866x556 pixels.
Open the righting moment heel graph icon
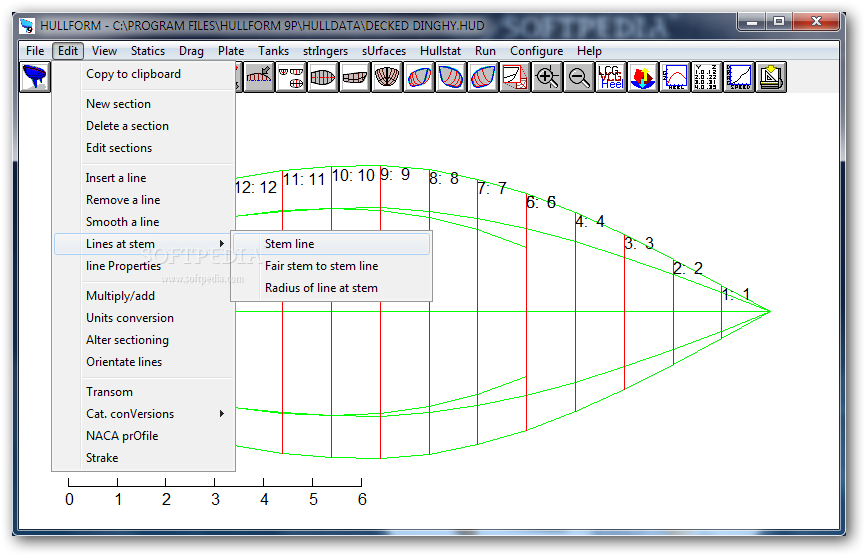tap(675, 77)
